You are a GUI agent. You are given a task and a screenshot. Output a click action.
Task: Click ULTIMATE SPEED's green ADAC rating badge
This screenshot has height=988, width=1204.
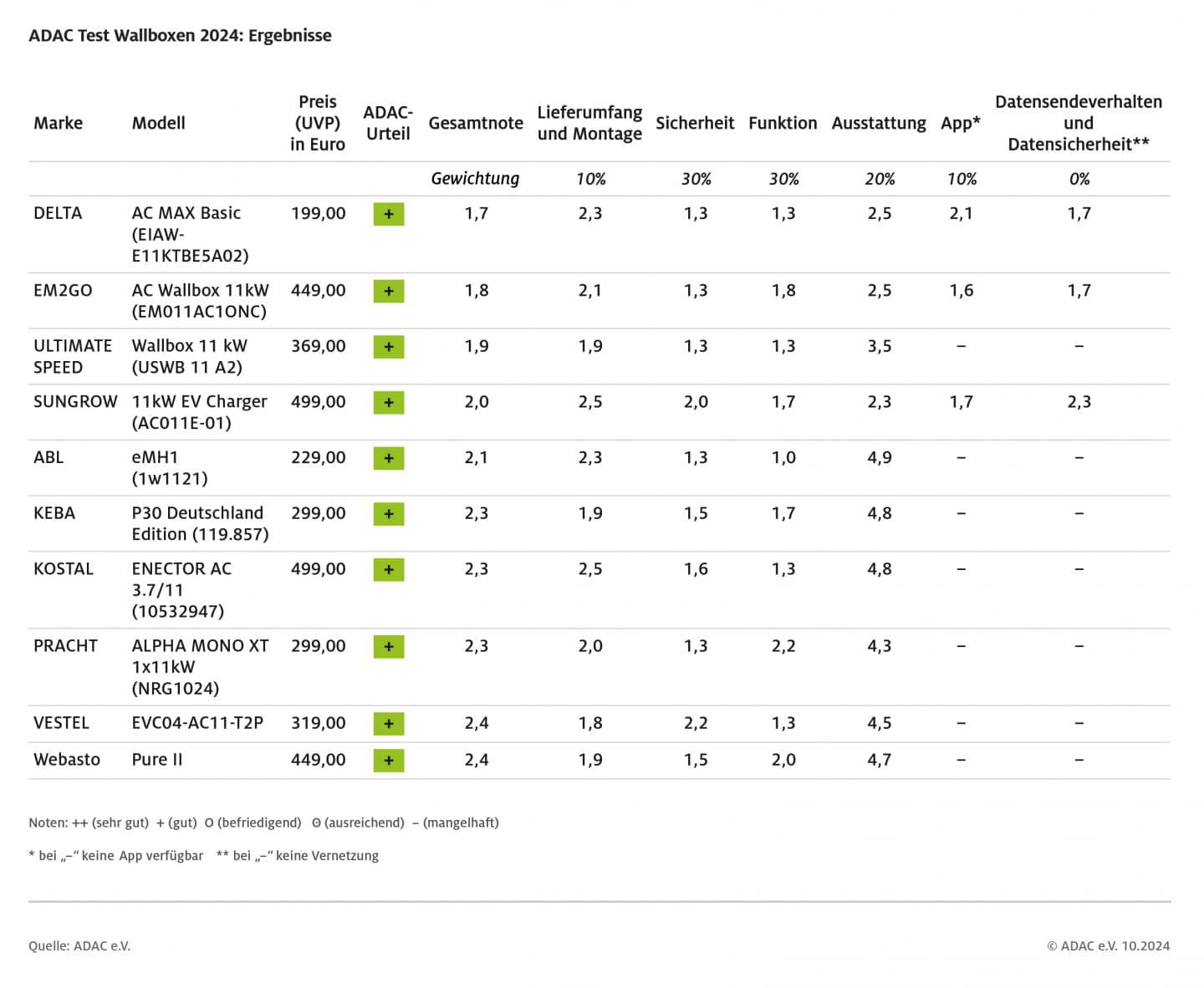point(388,347)
